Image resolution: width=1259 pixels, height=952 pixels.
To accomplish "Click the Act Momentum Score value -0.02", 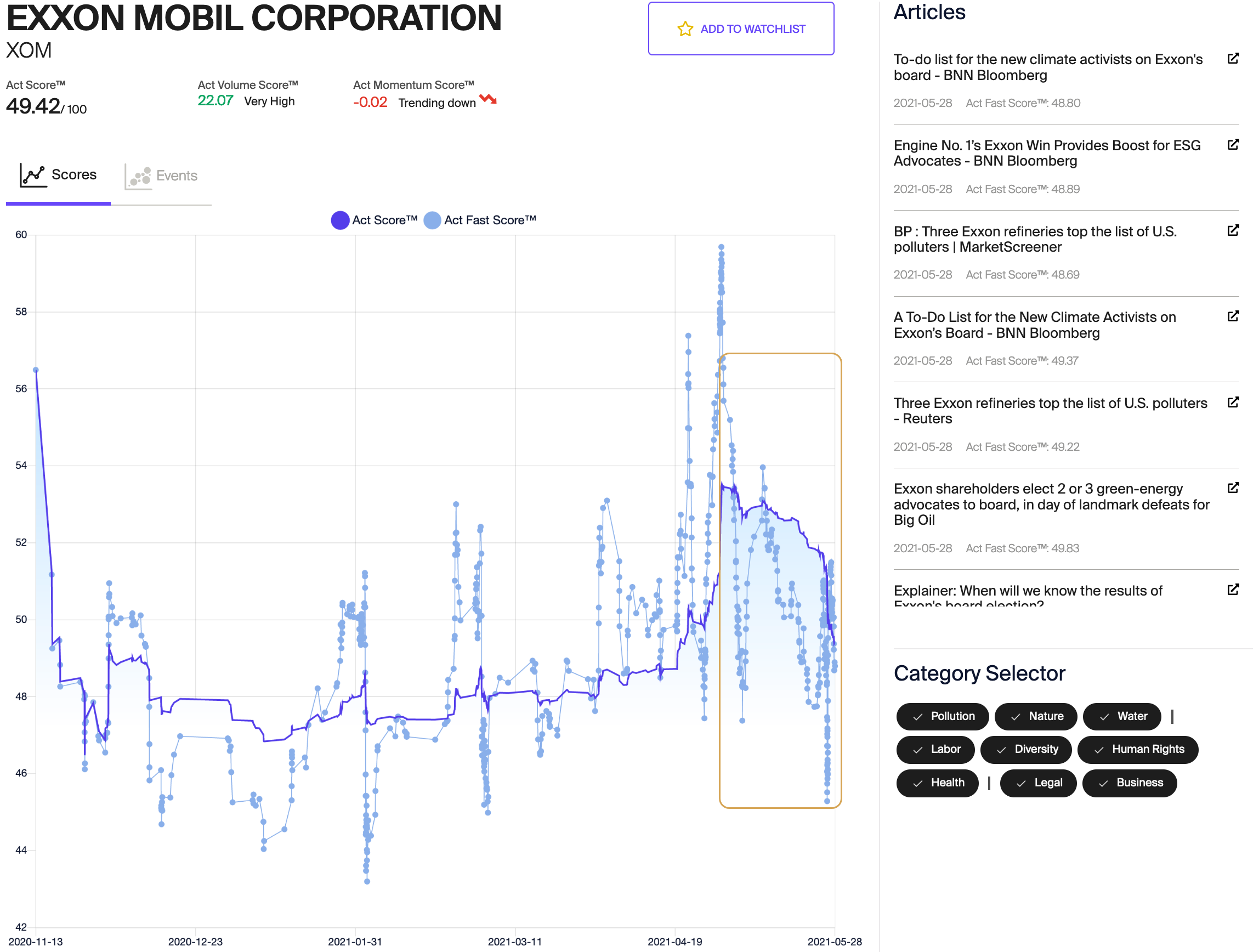I will tap(370, 103).
